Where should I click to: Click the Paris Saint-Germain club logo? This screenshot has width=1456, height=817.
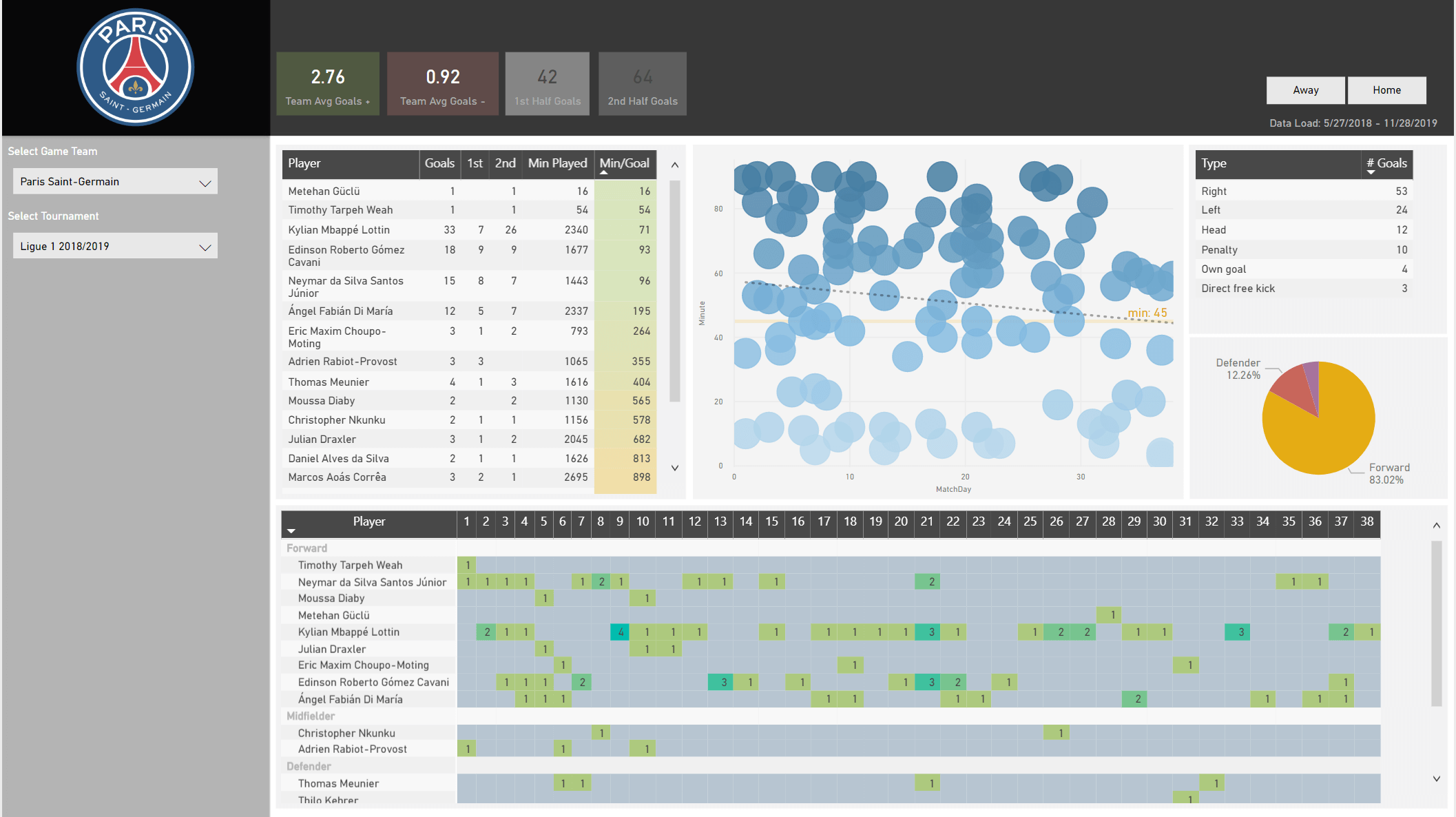pos(136,67)
